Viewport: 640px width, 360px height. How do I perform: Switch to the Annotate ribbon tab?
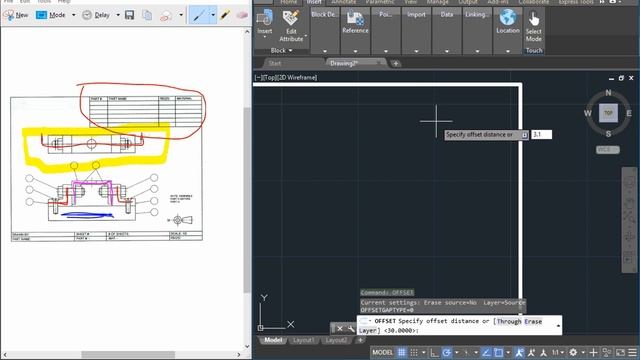pyautogui.click(x=343, y=2)
